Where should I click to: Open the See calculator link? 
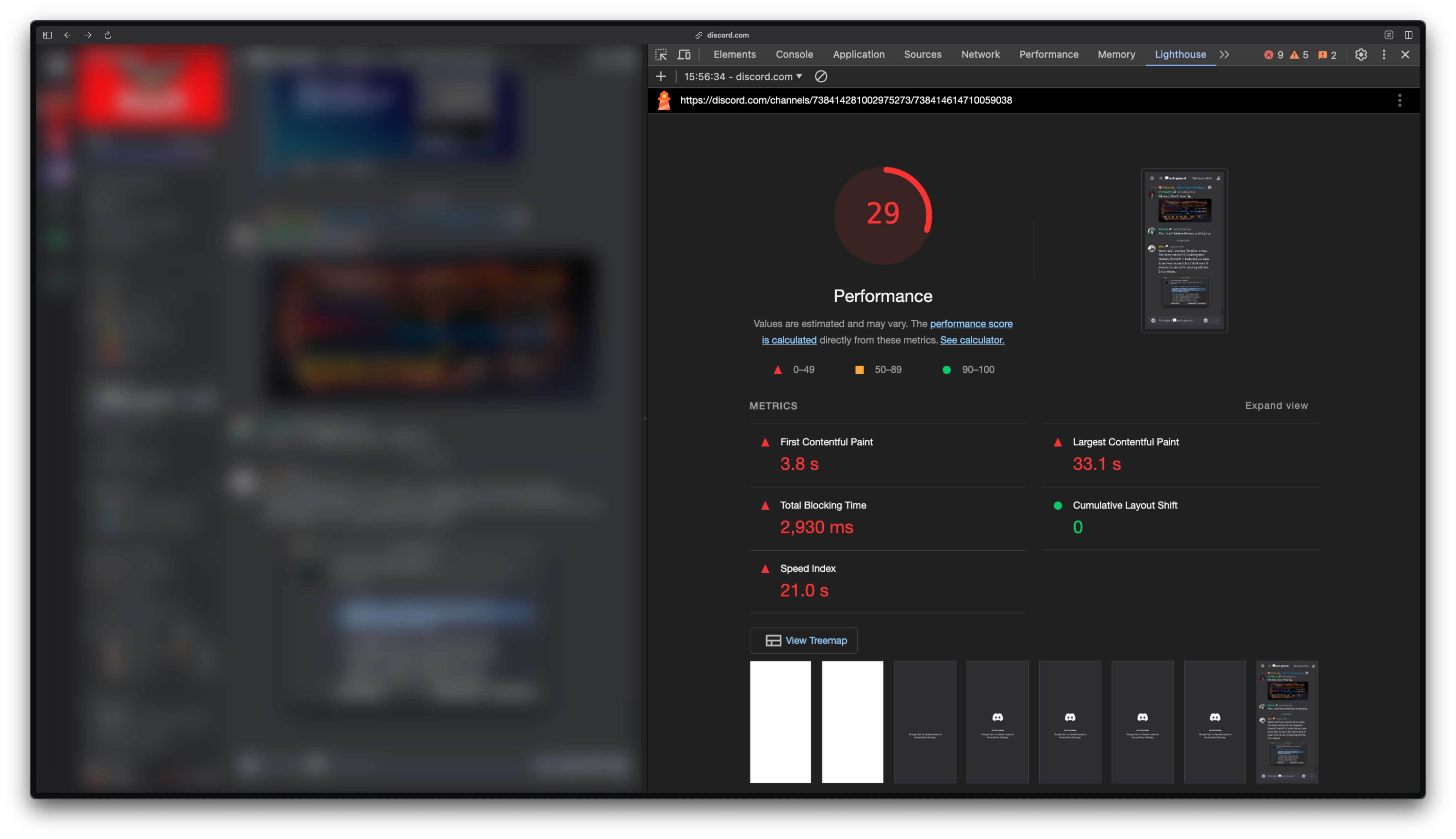[x=972, y=340]
